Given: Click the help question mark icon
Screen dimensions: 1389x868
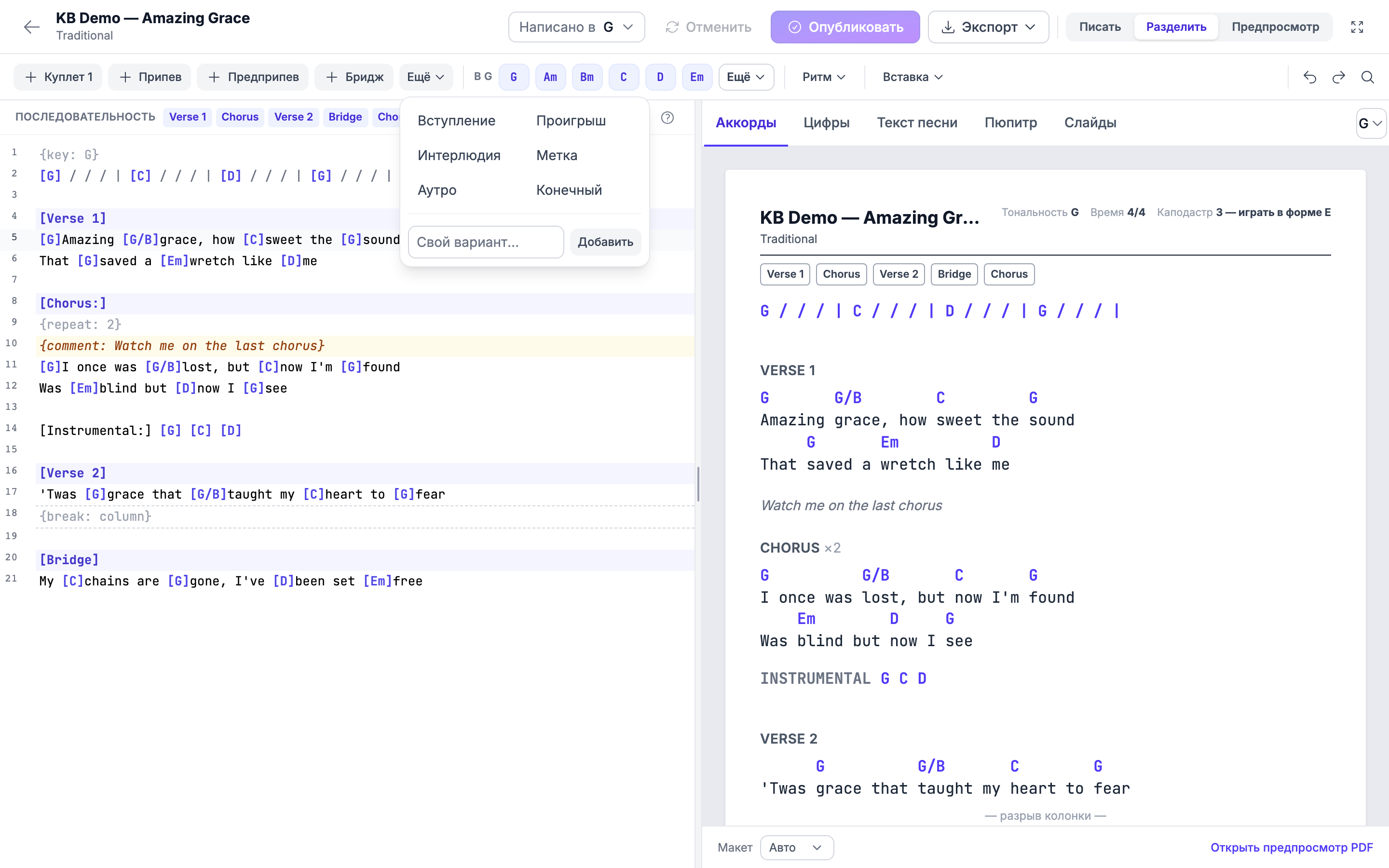Looking at the screenshot, I should click(x=667, y=117).
